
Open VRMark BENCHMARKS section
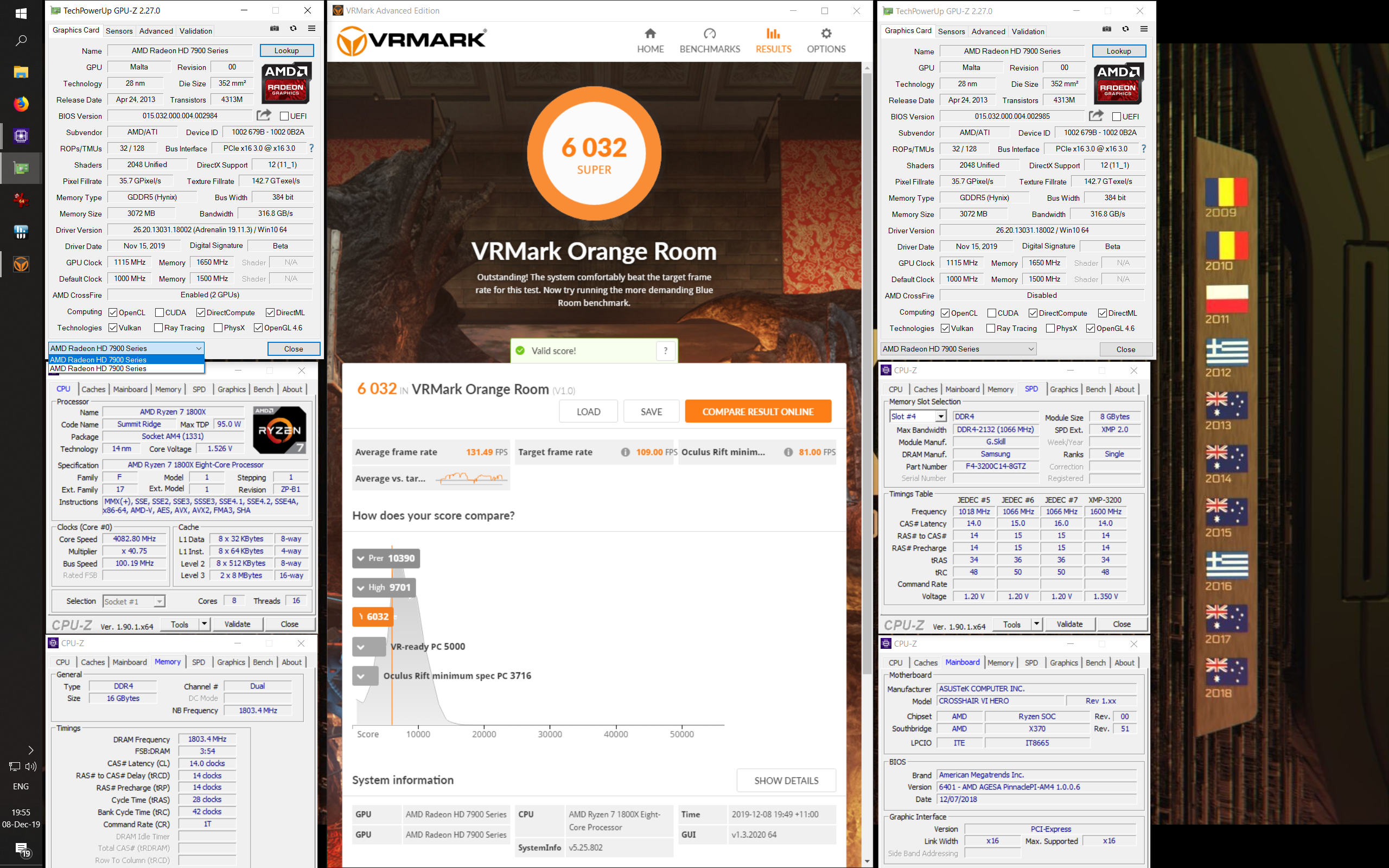point(710,41)
